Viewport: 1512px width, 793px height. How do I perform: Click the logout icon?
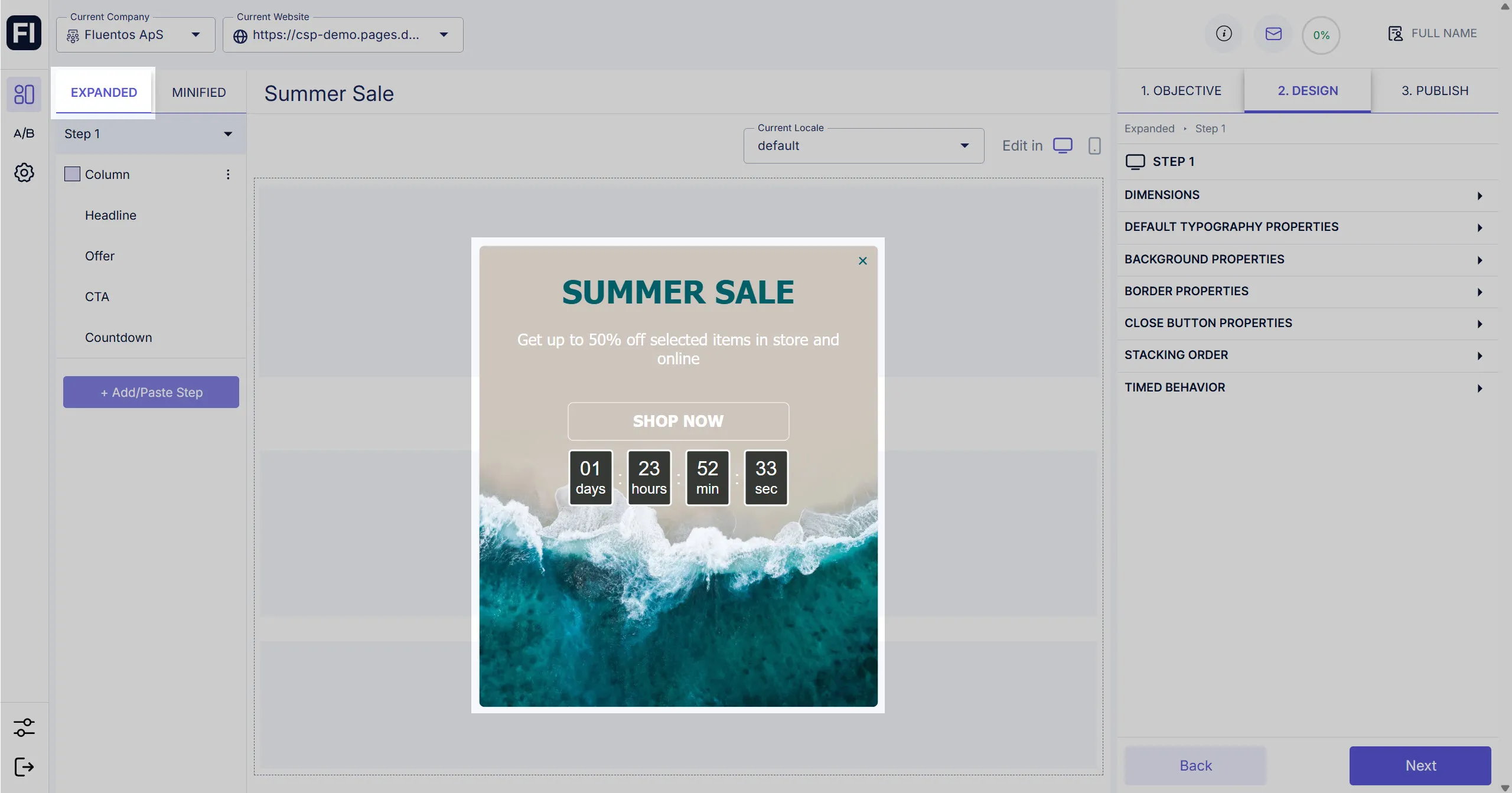click(24, 767)
